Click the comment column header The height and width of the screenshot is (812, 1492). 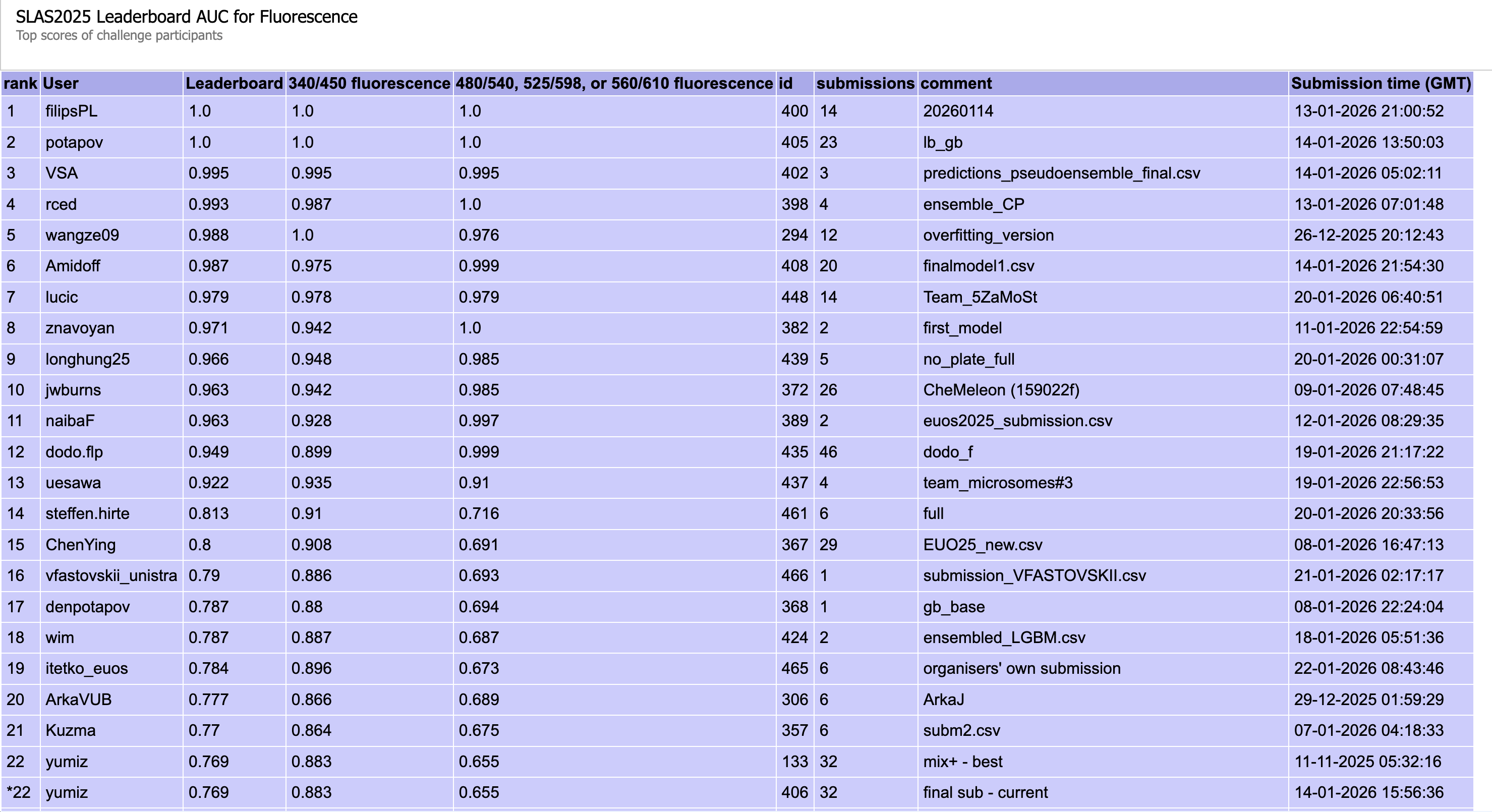coord(956,83)
